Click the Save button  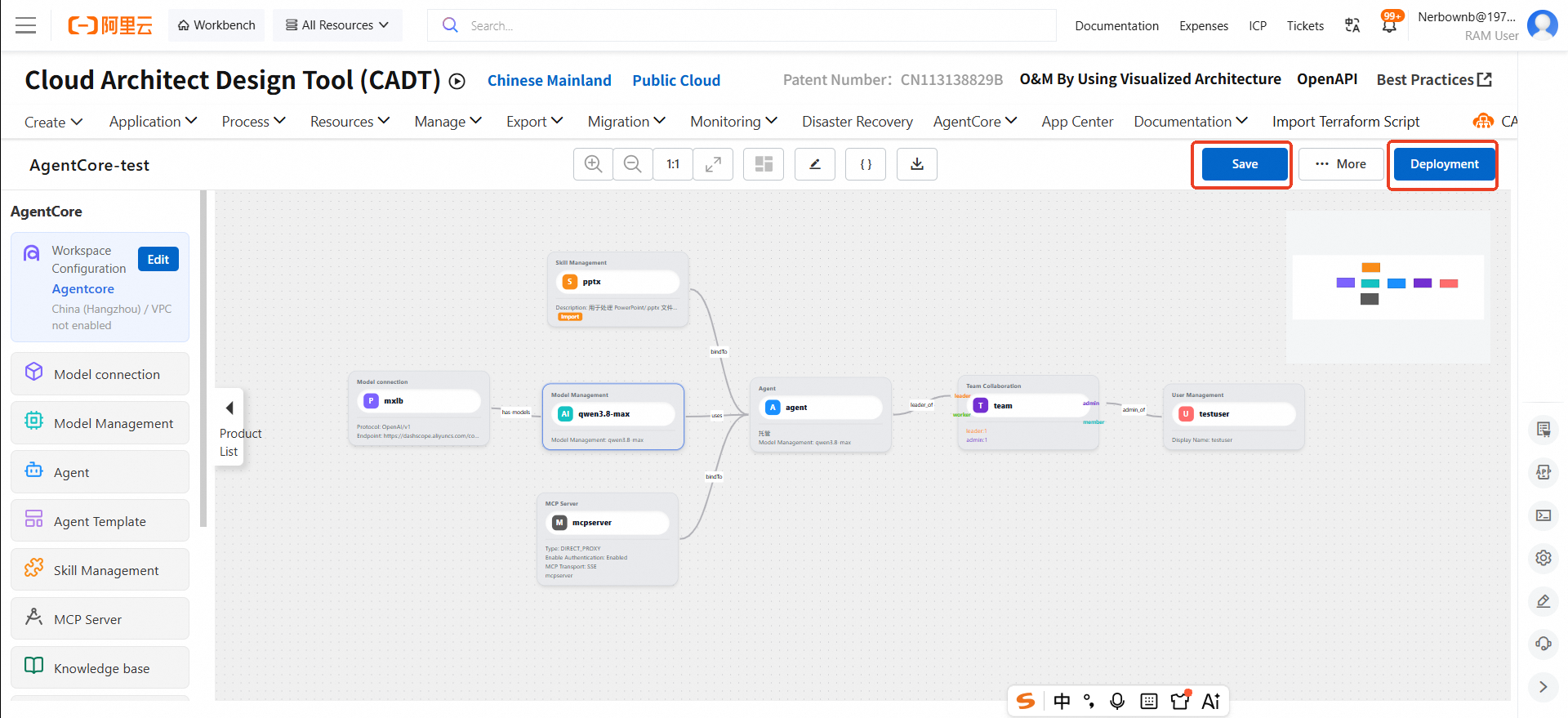[1245, 164]
